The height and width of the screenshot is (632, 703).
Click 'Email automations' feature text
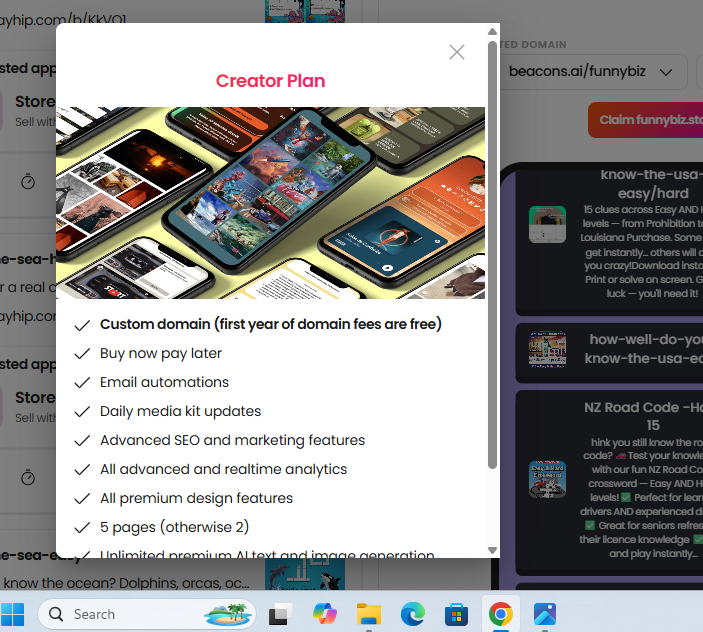[165, 382]
